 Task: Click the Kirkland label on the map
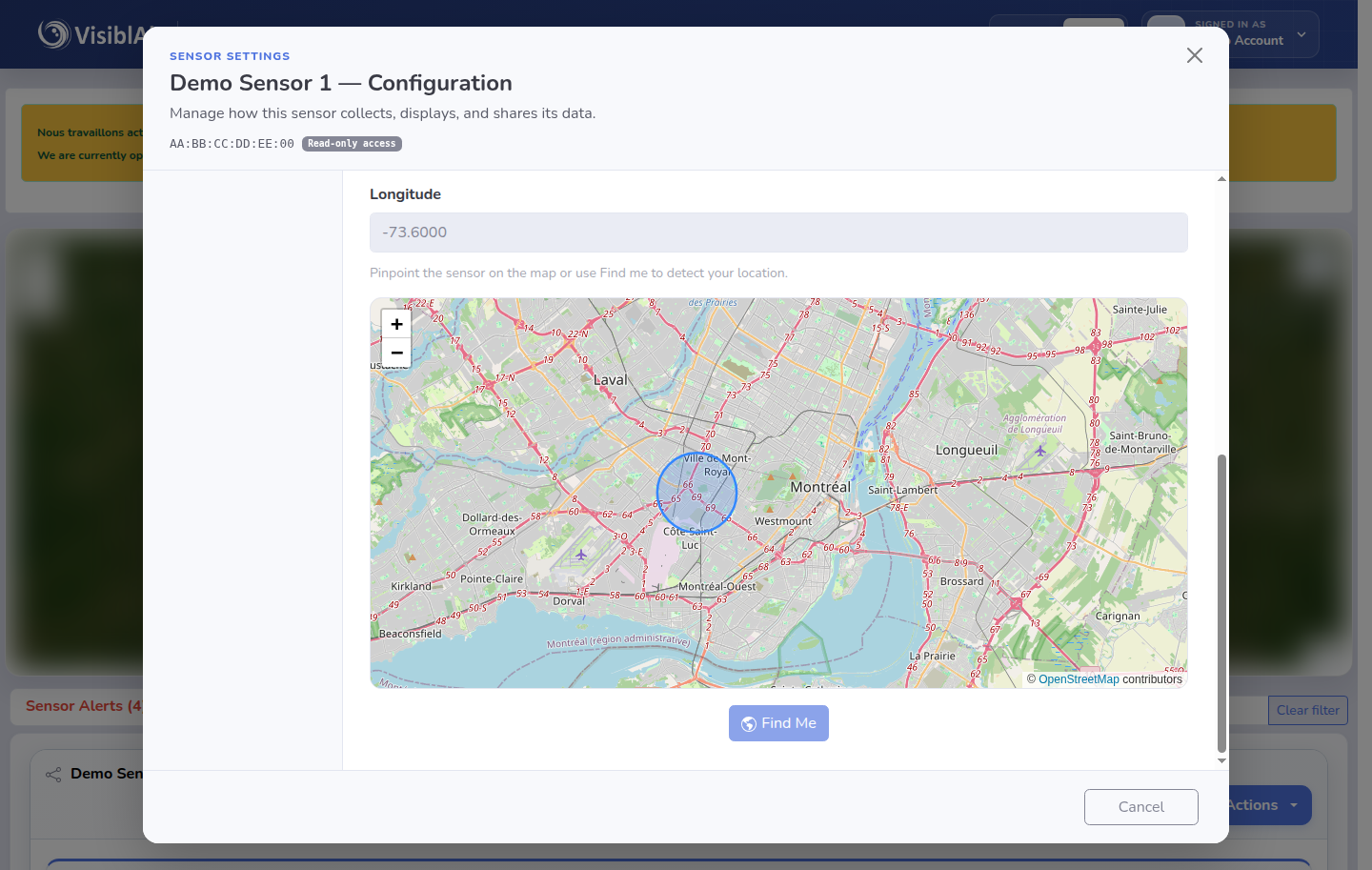pos(411,586)
